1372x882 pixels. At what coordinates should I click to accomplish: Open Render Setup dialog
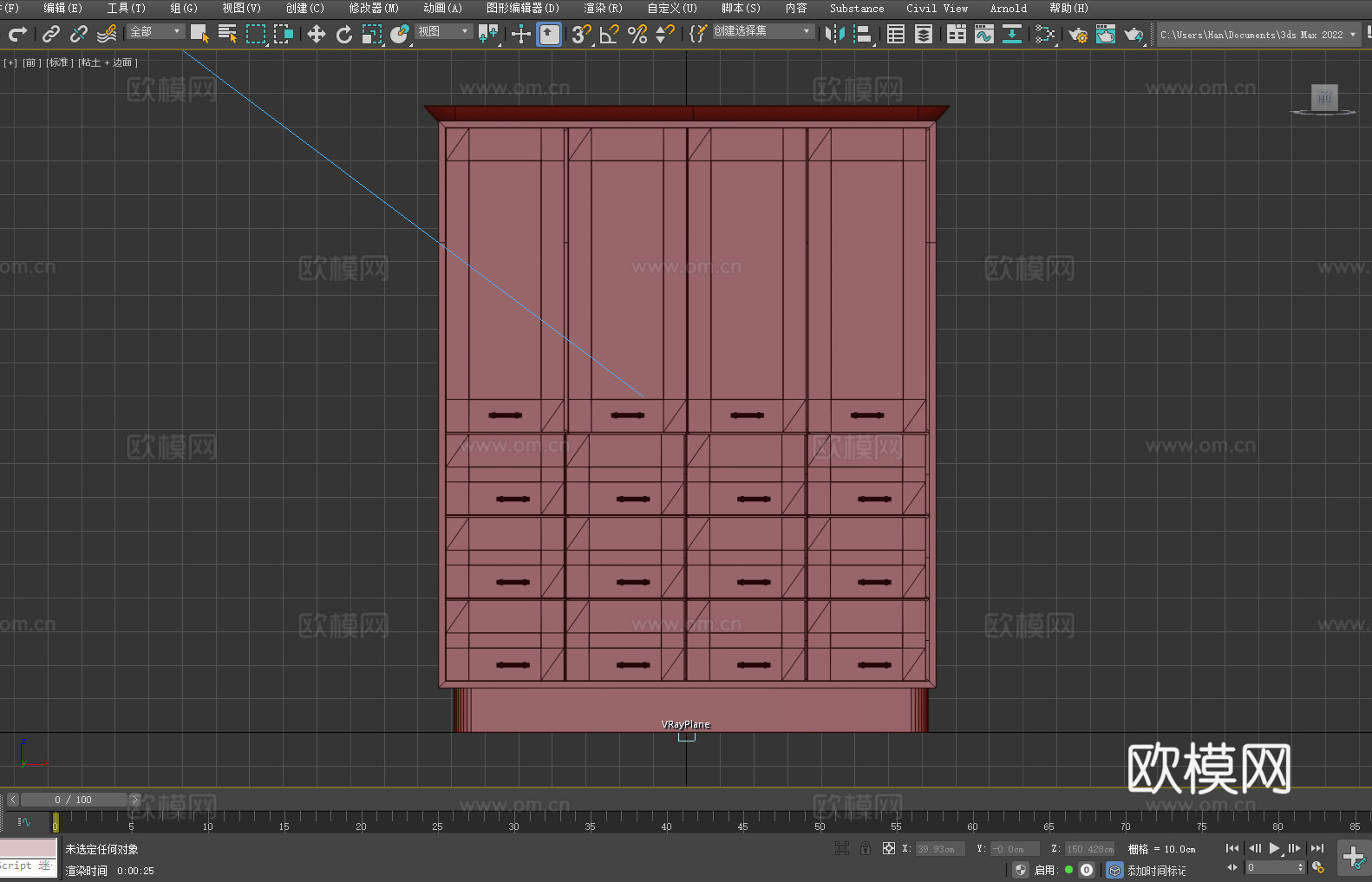coord(1078,34)
